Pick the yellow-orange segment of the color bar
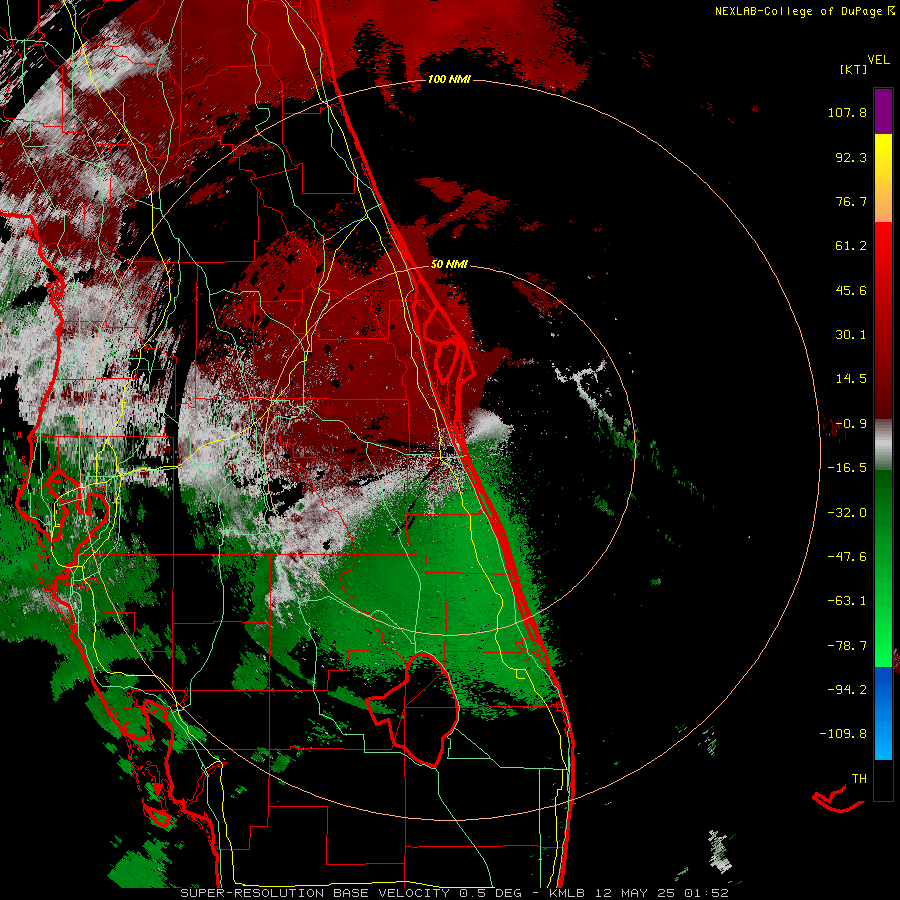The height and width of the screenshot is (900, 900). click(883, 178)
